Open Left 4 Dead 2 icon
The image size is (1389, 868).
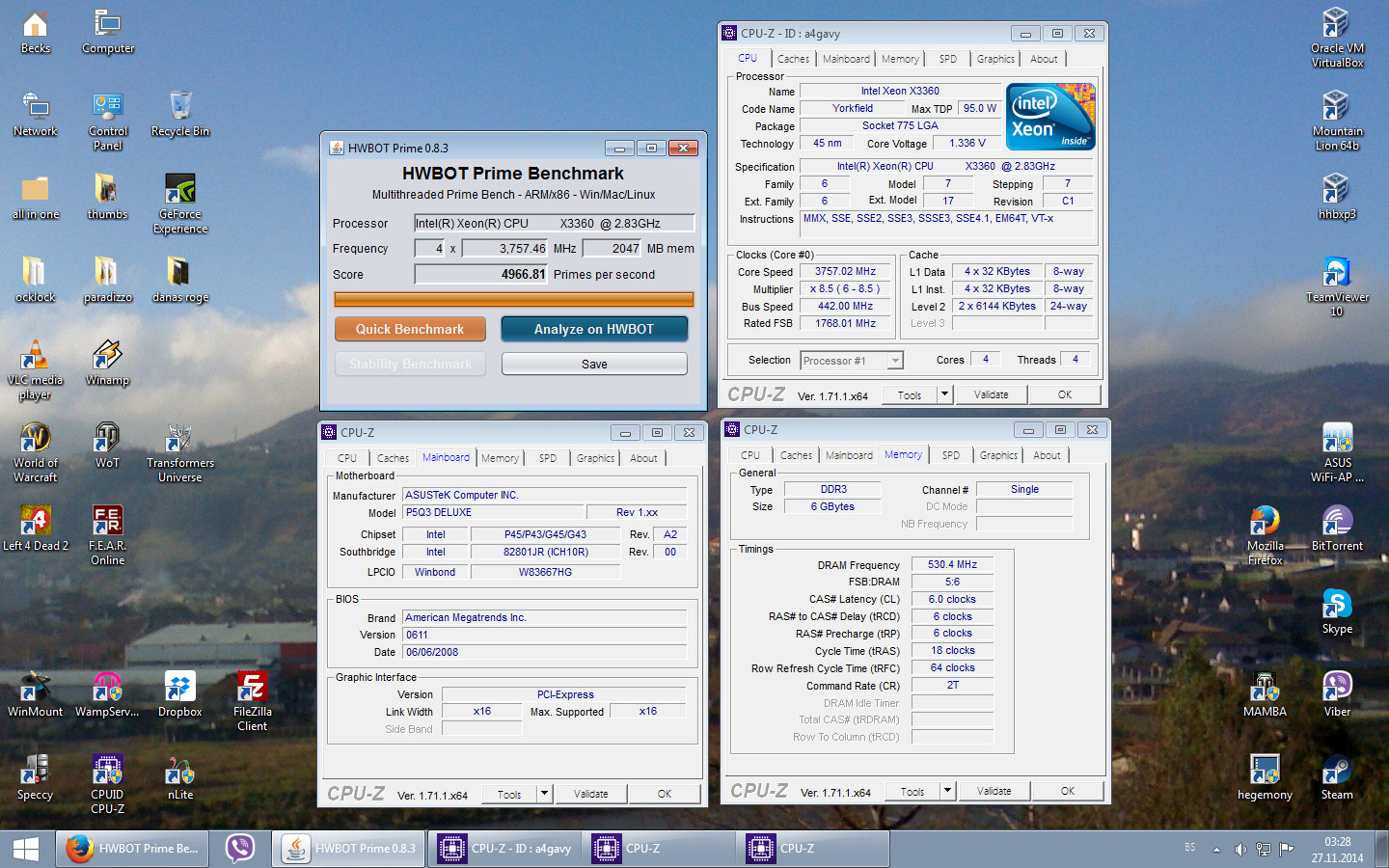pos(36,529)
